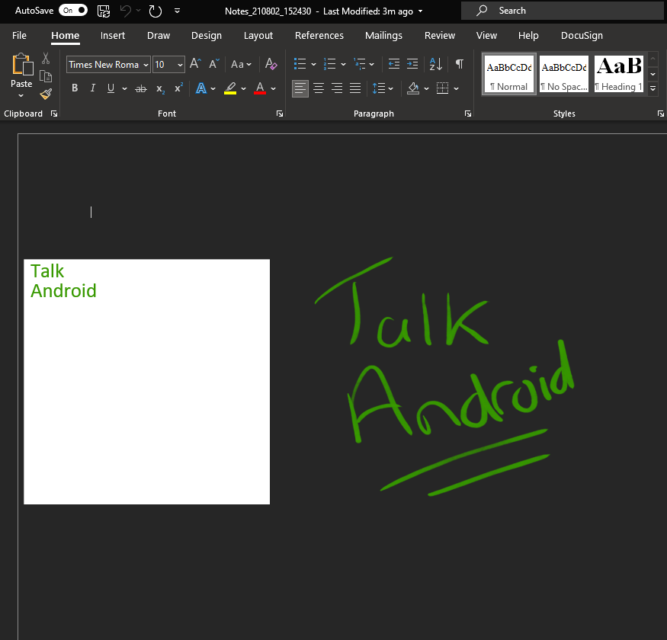Apply the Heading 1 style
Viewport: 667px width, 640px height.
[619, 74]
